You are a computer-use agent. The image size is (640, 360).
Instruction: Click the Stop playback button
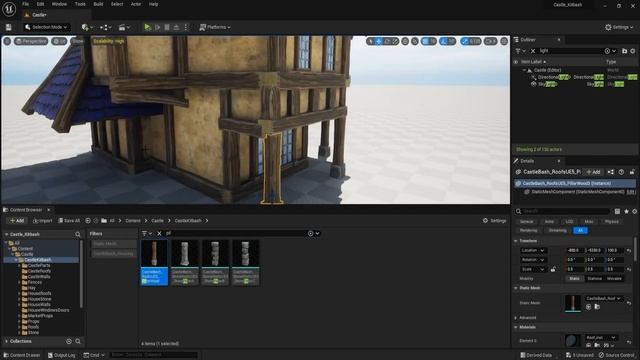pos(167,27)
